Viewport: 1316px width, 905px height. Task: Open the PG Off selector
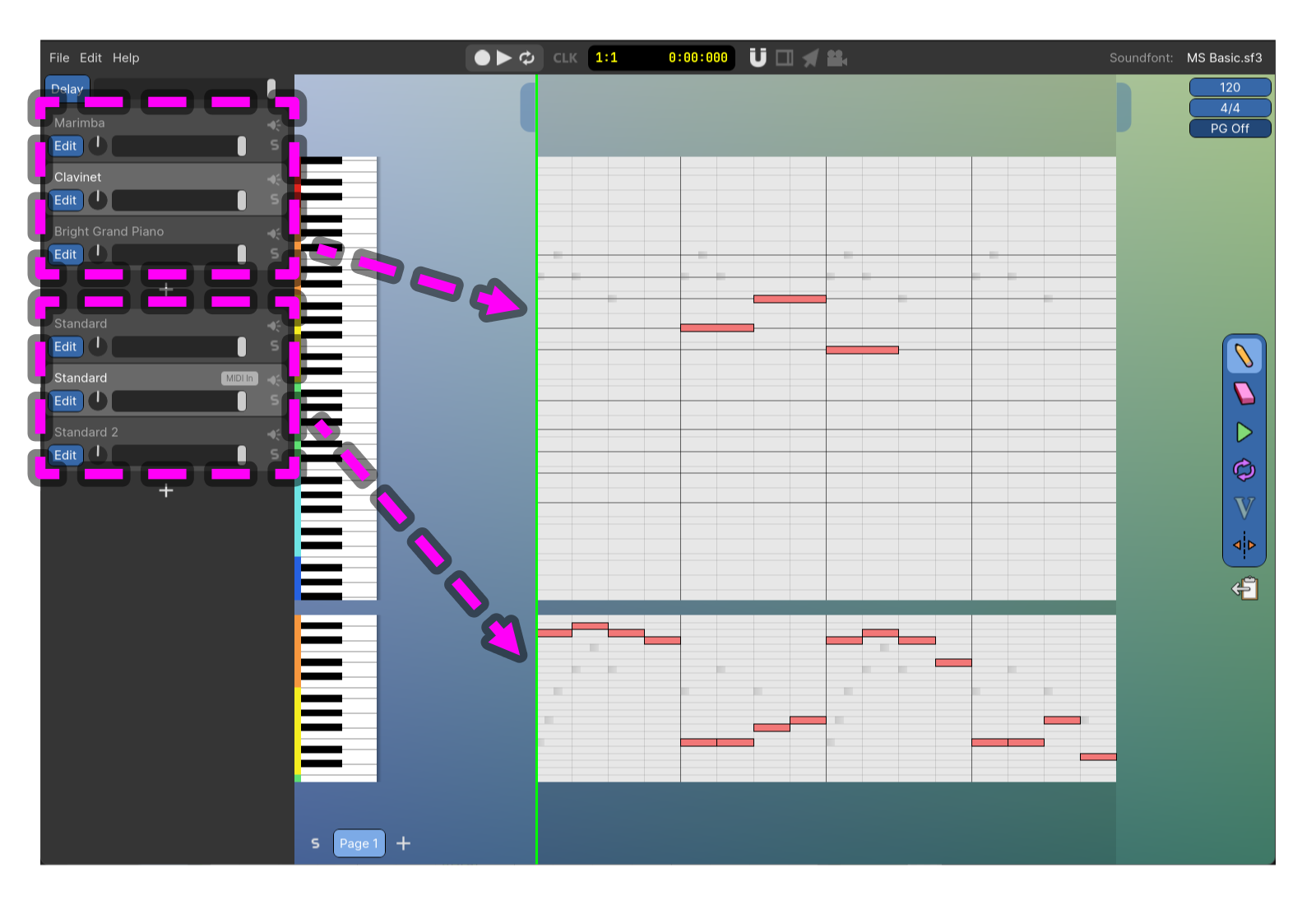tap(1229, 128)
